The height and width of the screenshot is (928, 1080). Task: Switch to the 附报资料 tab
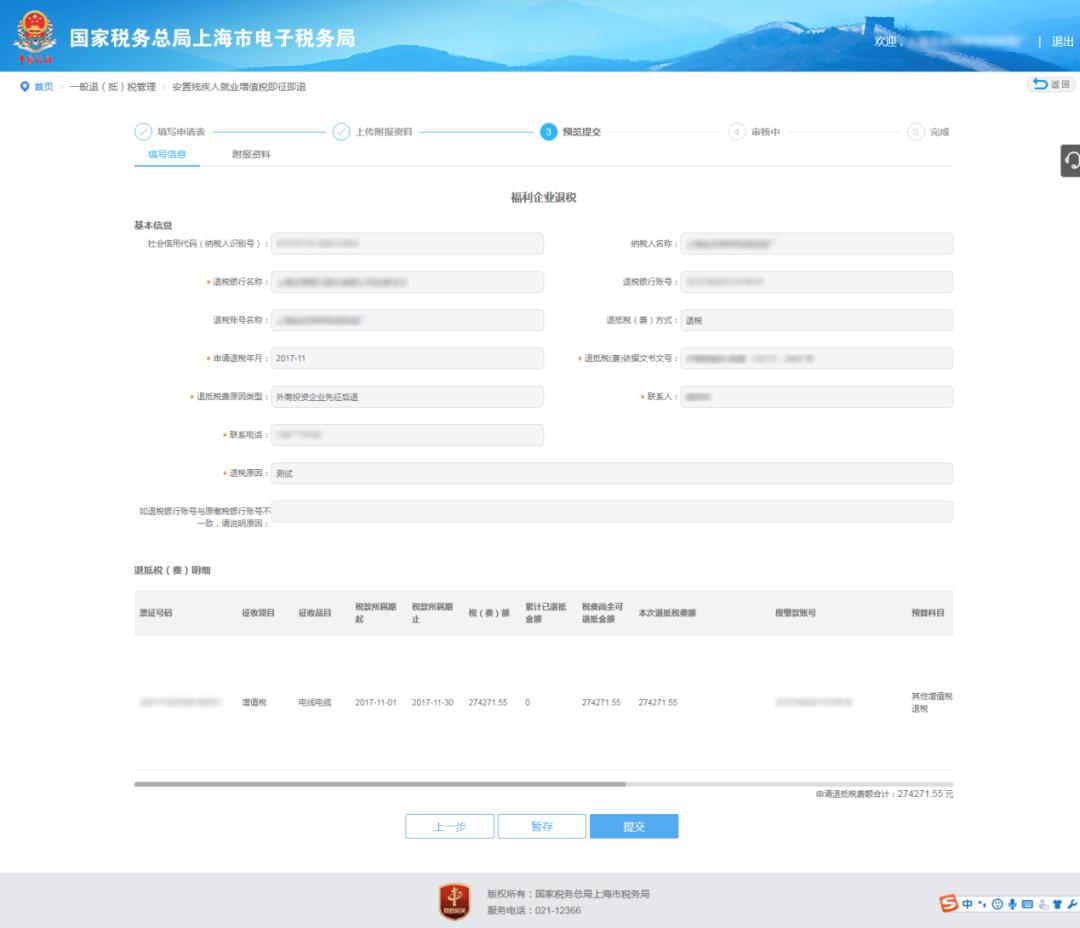251,155
